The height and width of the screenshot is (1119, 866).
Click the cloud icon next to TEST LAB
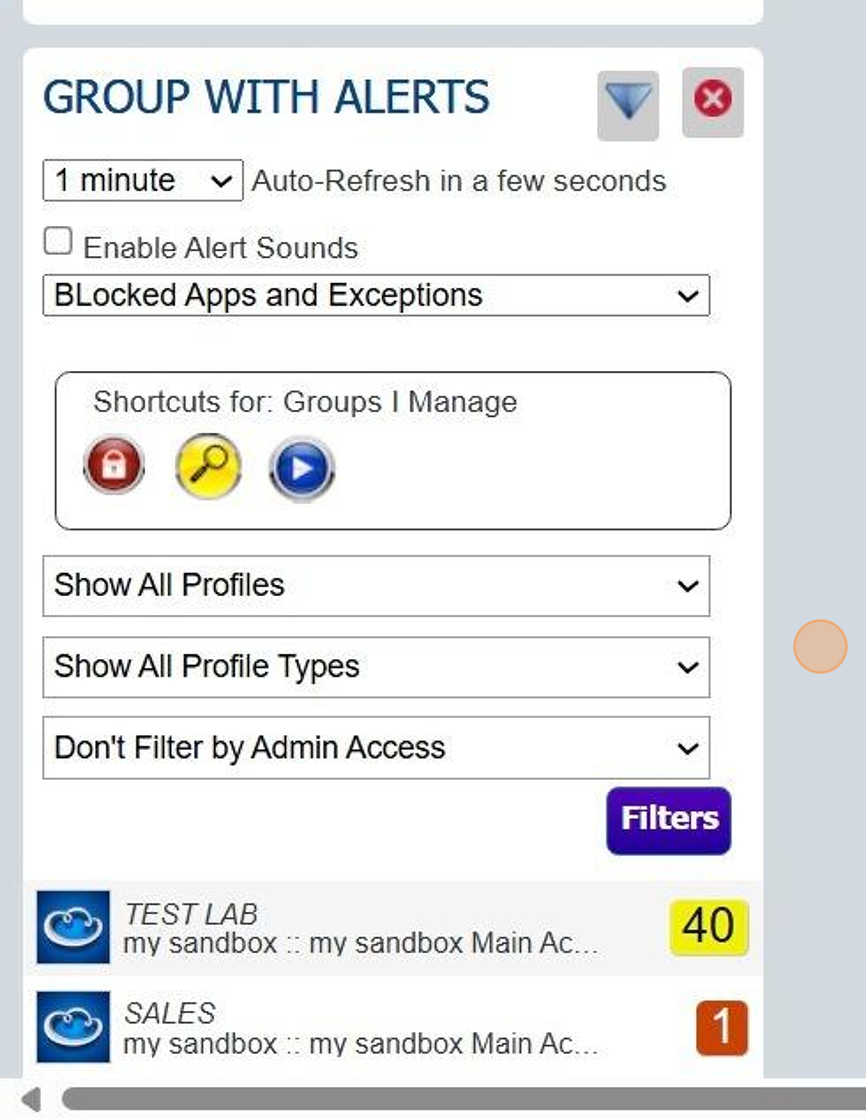point(72,927)
